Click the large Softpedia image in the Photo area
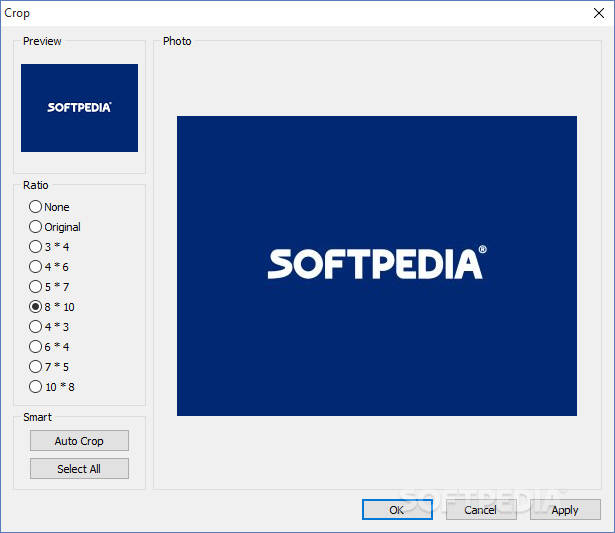This screenshot has height=533, width=615. (377, 266)
